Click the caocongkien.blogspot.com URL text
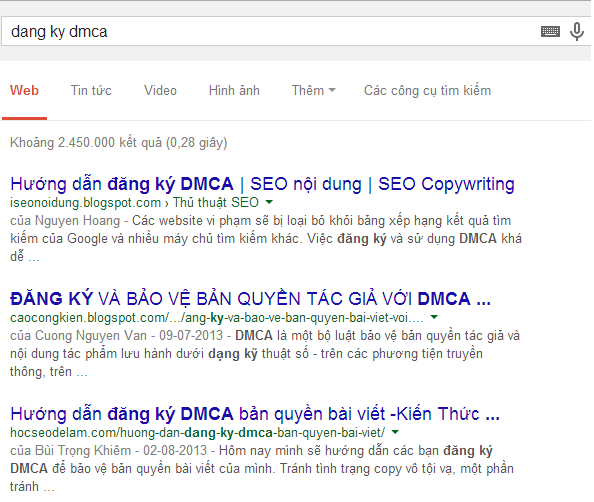The width and height of the screenshot is (594, 502). [217, 317]
